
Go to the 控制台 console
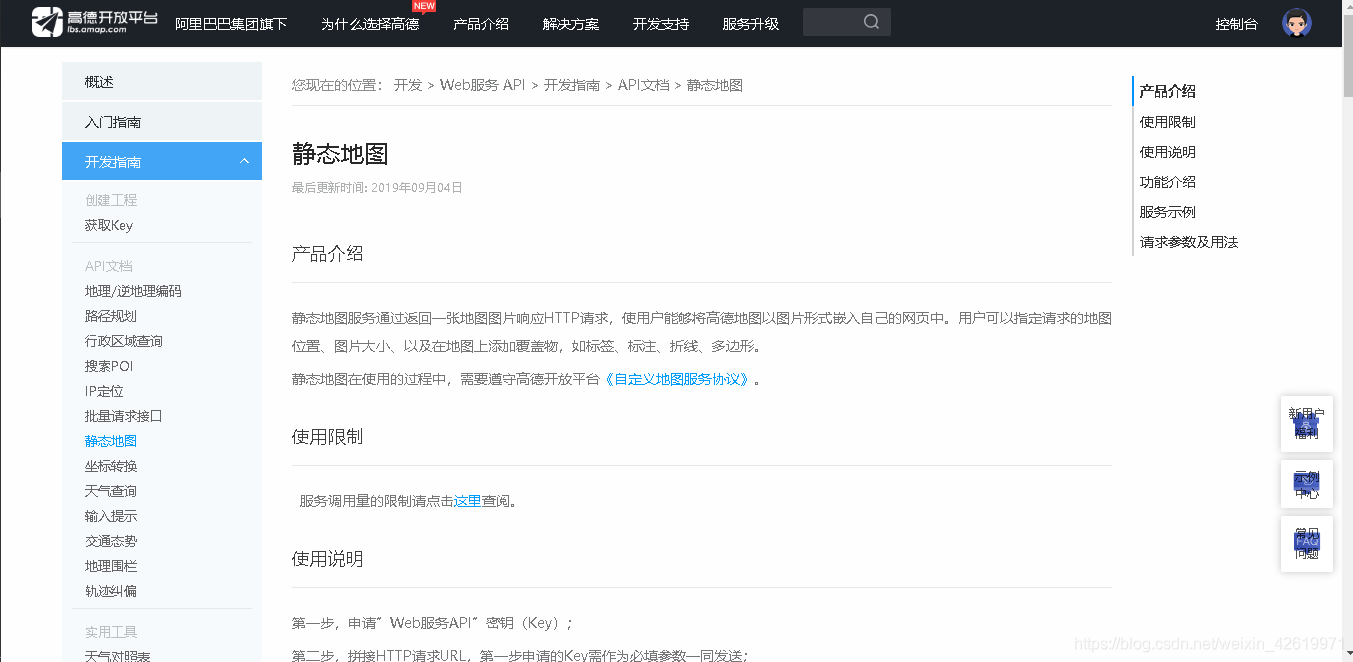(1237, 24)
